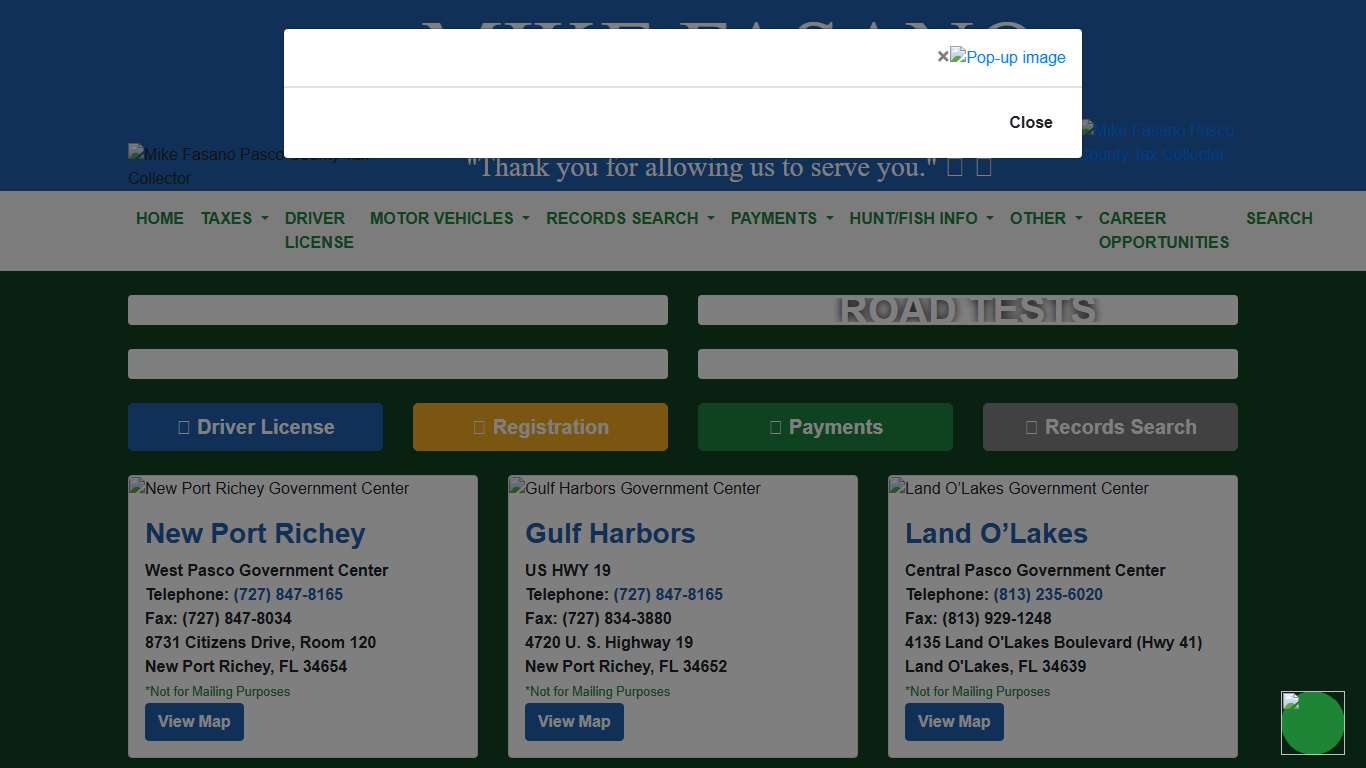Click the X icon in the pop-up header
Screen dimensions: 1366x768
942,57
